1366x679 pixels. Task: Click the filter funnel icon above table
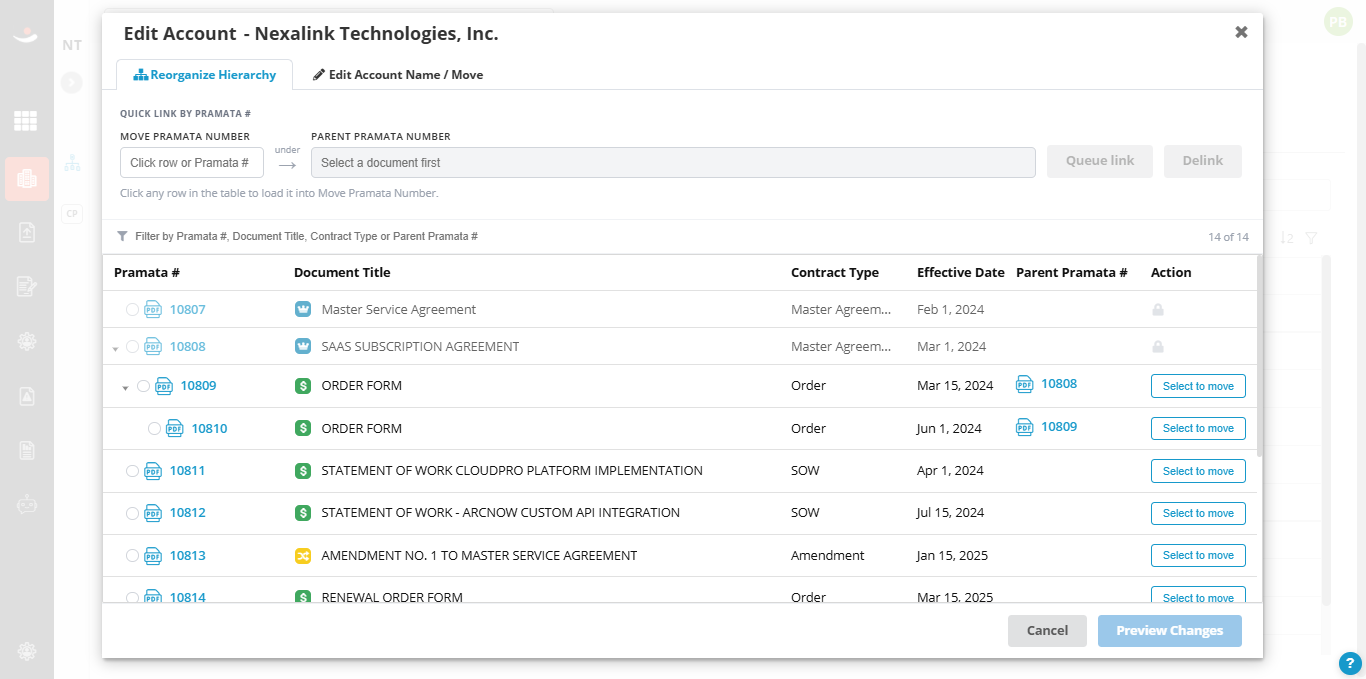(122, 237)
